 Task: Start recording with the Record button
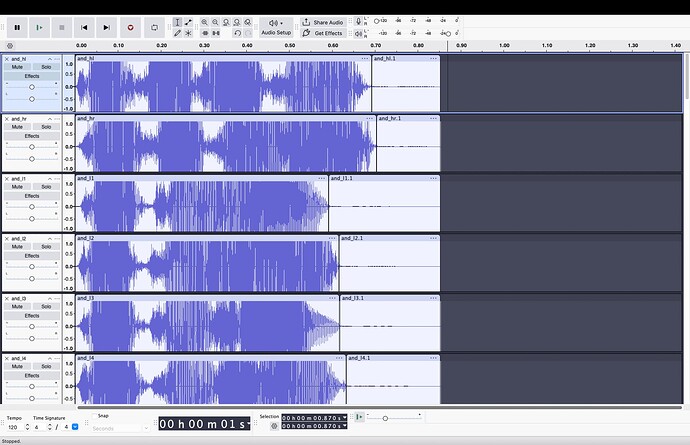[x=130, y=28]
